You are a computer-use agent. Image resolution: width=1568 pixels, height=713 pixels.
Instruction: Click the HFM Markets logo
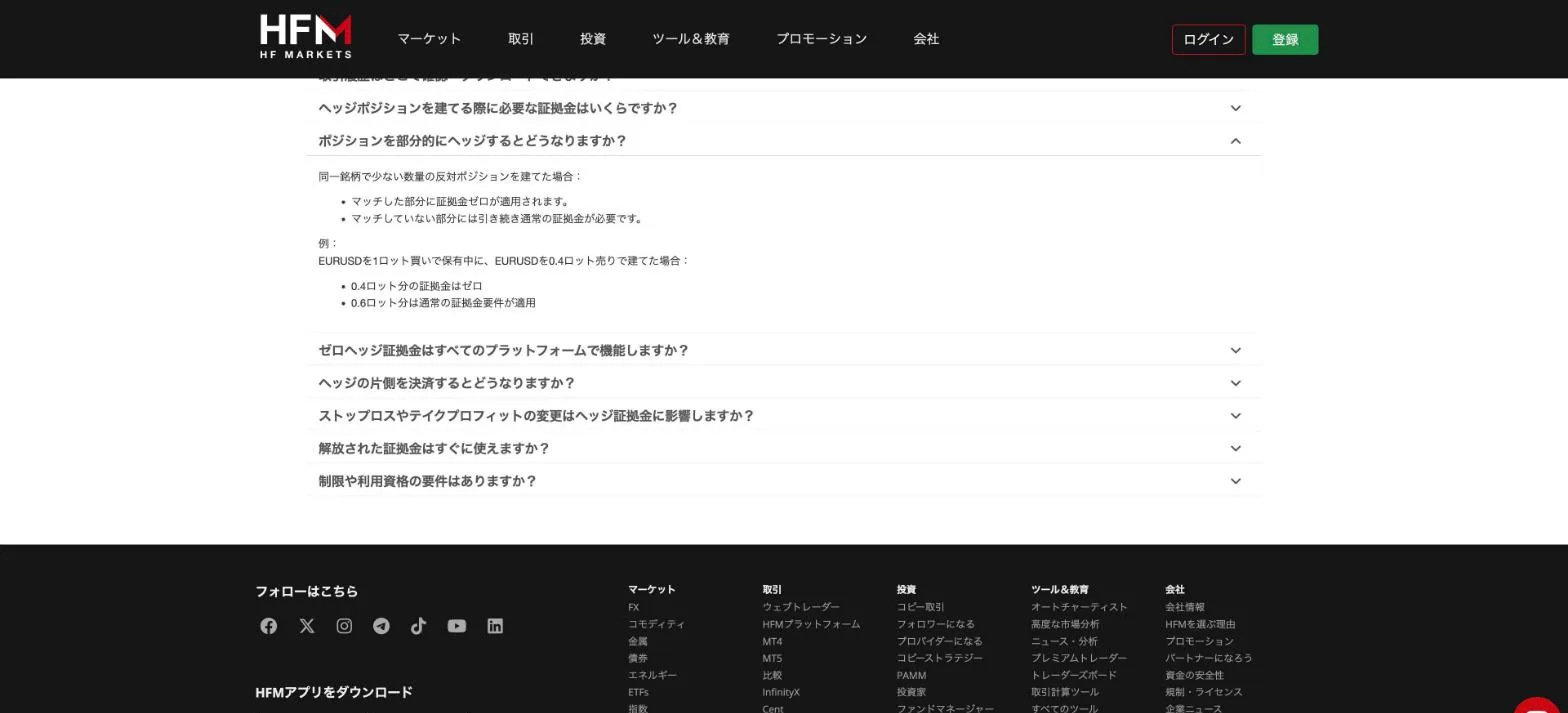pos(305,37)
